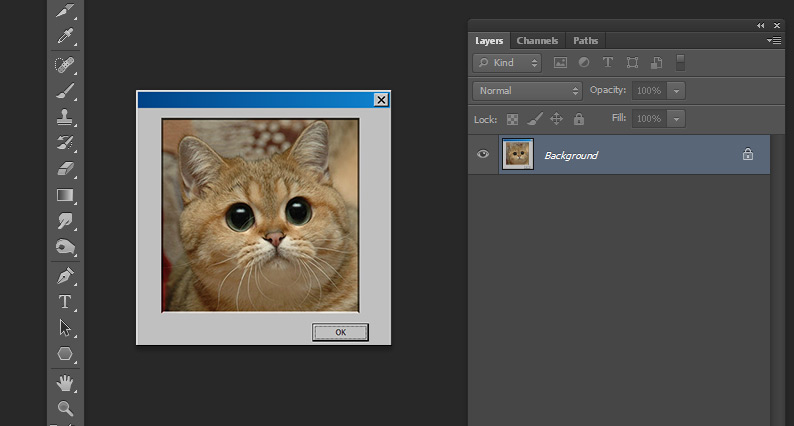
Task: Open the Fill slider dropdown arrow
Action: click(x=676, y=119)
